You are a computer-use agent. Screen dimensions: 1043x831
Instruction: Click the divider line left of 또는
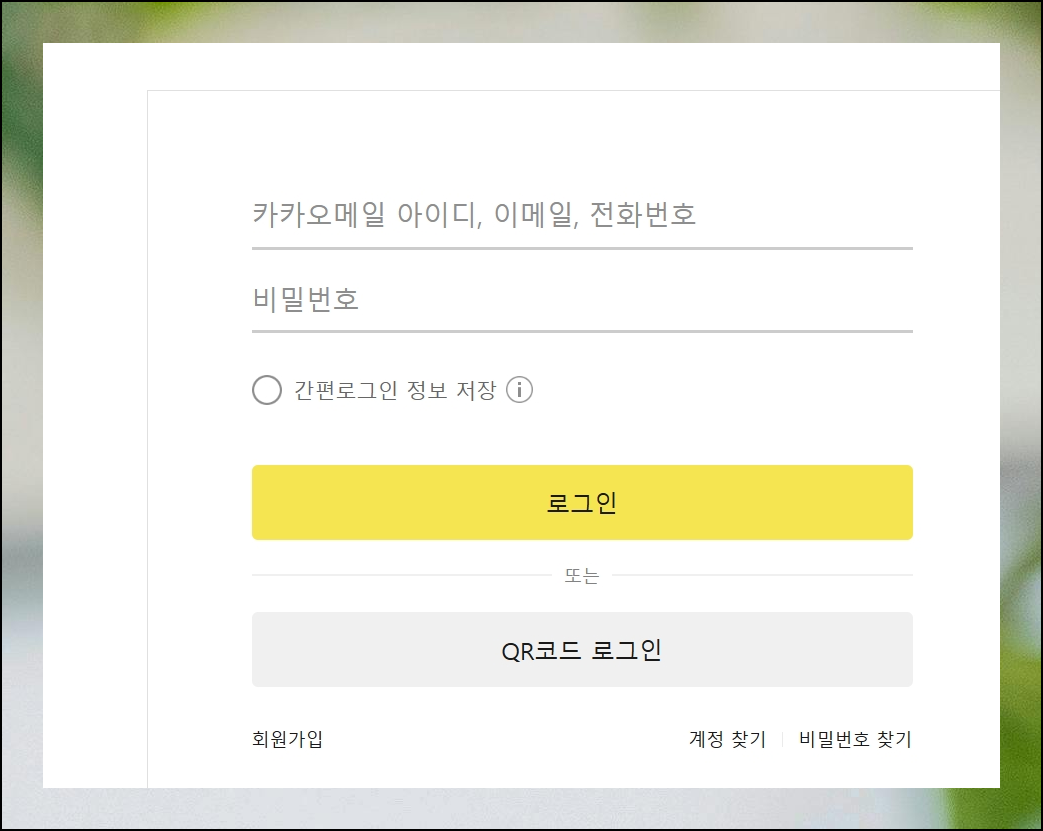click(x=402, y=575)
